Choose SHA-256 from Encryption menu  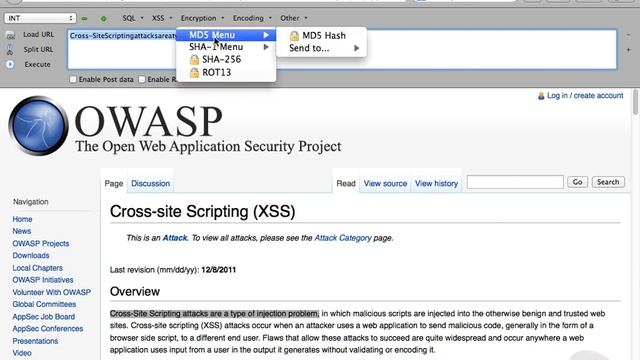pyautogui.click(x=226, y=60)
